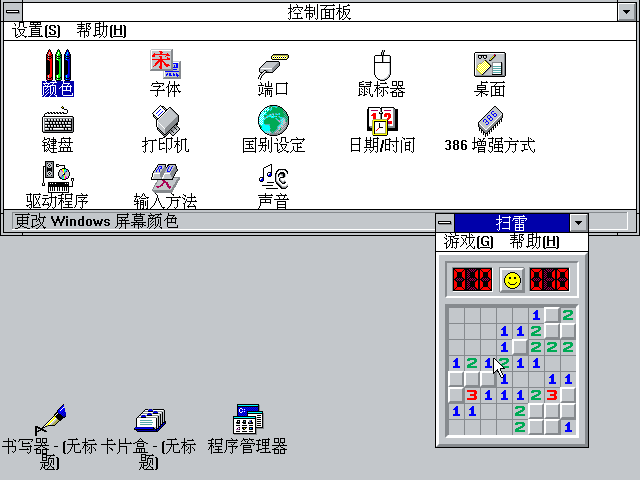
Task: Open the 扫雷 window system menu box
Action: [x=445, y=222]
